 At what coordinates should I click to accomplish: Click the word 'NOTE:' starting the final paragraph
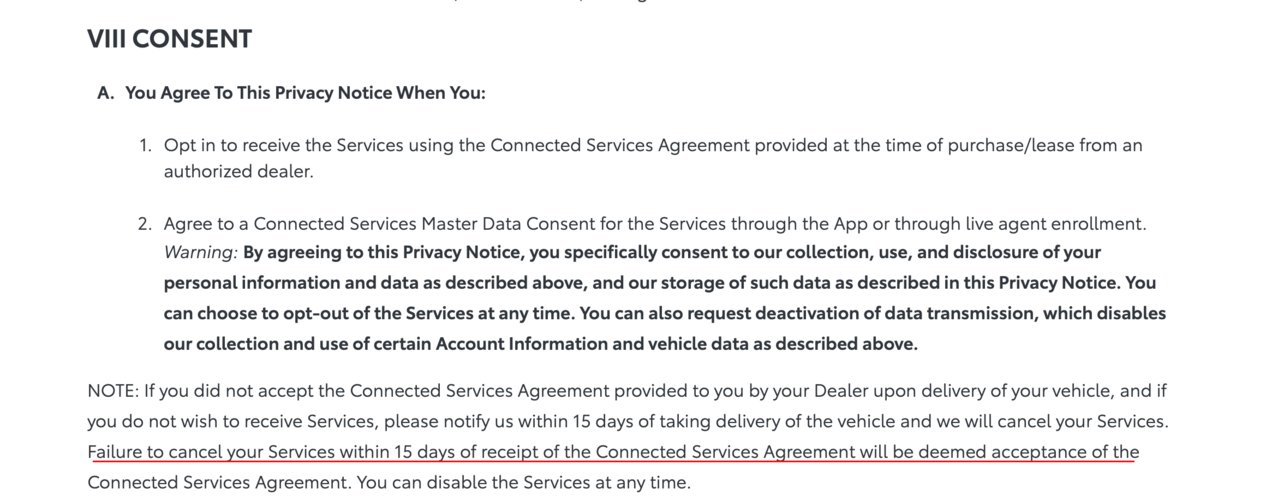(113, 391)
